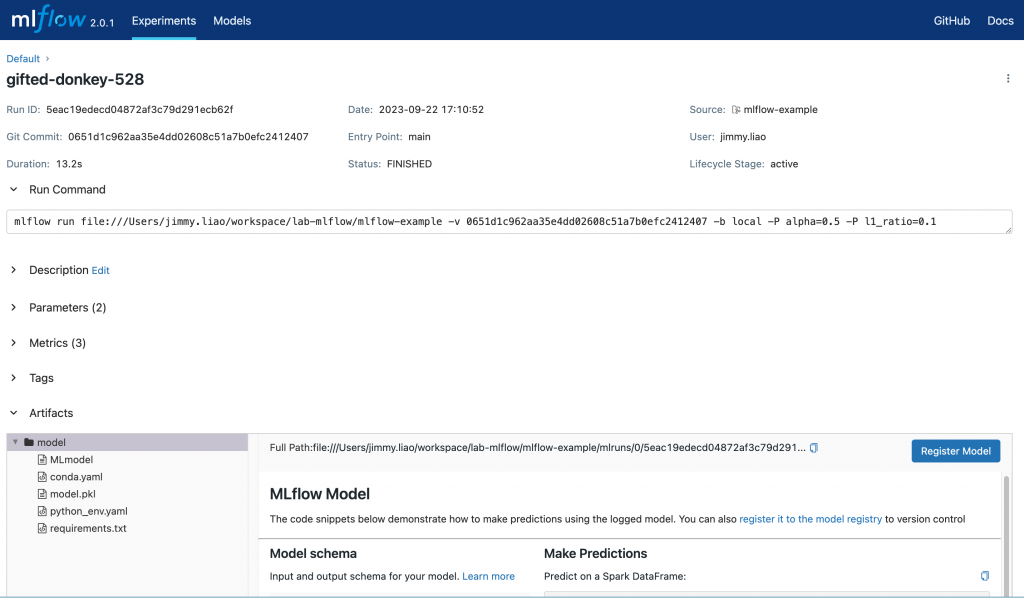The width and height of the screenshot is (1024, 598).
Task: Click the version number 2.0.1
Action: click(102, 23)
